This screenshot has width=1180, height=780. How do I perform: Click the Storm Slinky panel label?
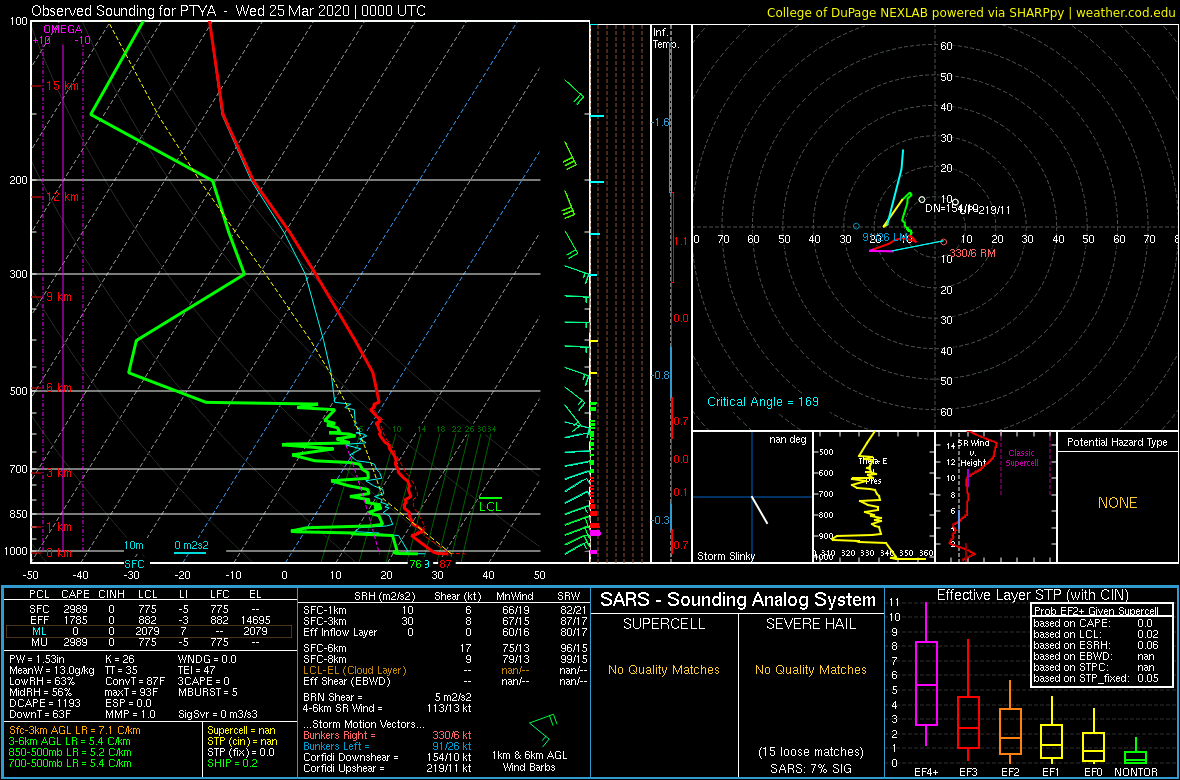click(x=727, y=556)
